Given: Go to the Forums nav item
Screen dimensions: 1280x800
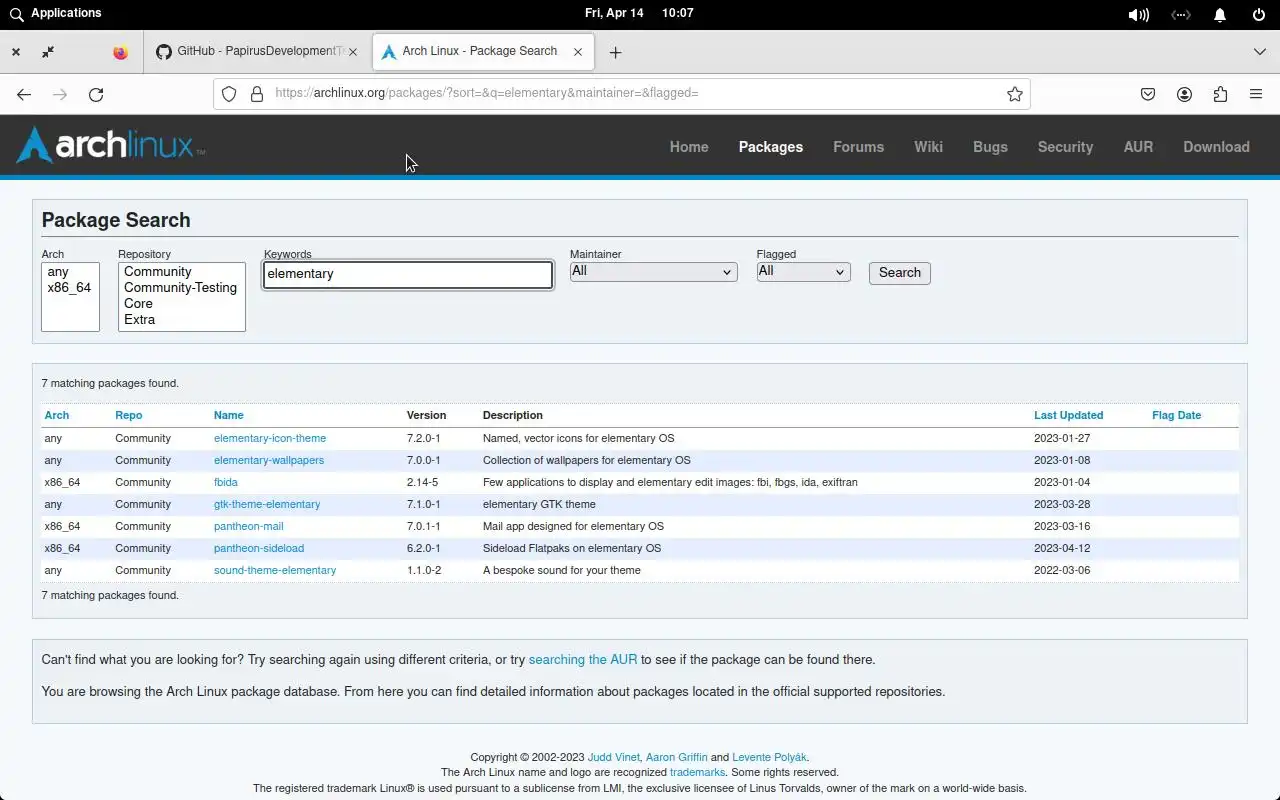Looking at the screenshot, I should pyautogui.click(x=858, y=147).
